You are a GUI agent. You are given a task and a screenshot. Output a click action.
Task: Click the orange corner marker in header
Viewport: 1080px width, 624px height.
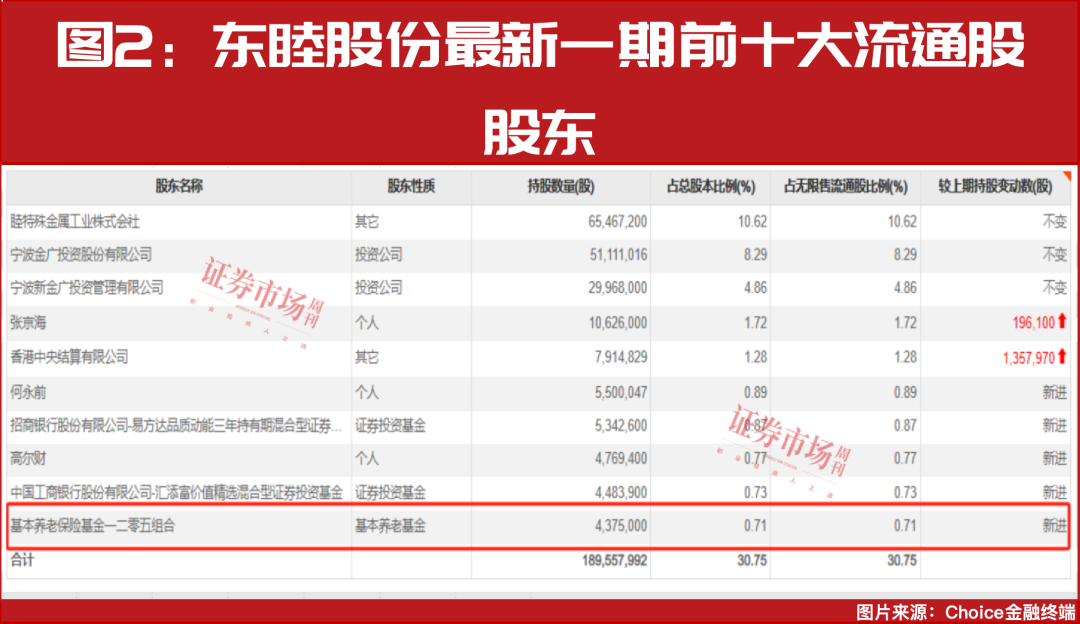pyautogui.click(x=1066, y=175)
